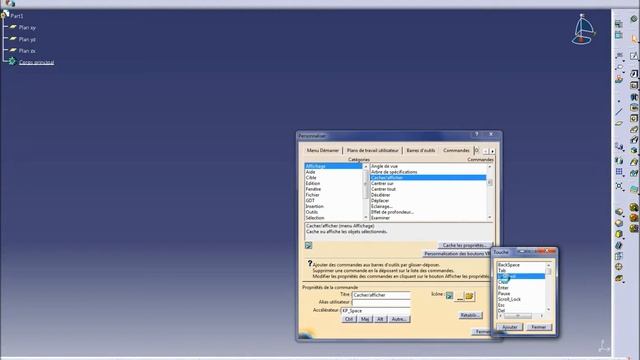Select Plan yz in the specification tree
This screenshot has width=640, height=360.
click(x=27, y=40)
